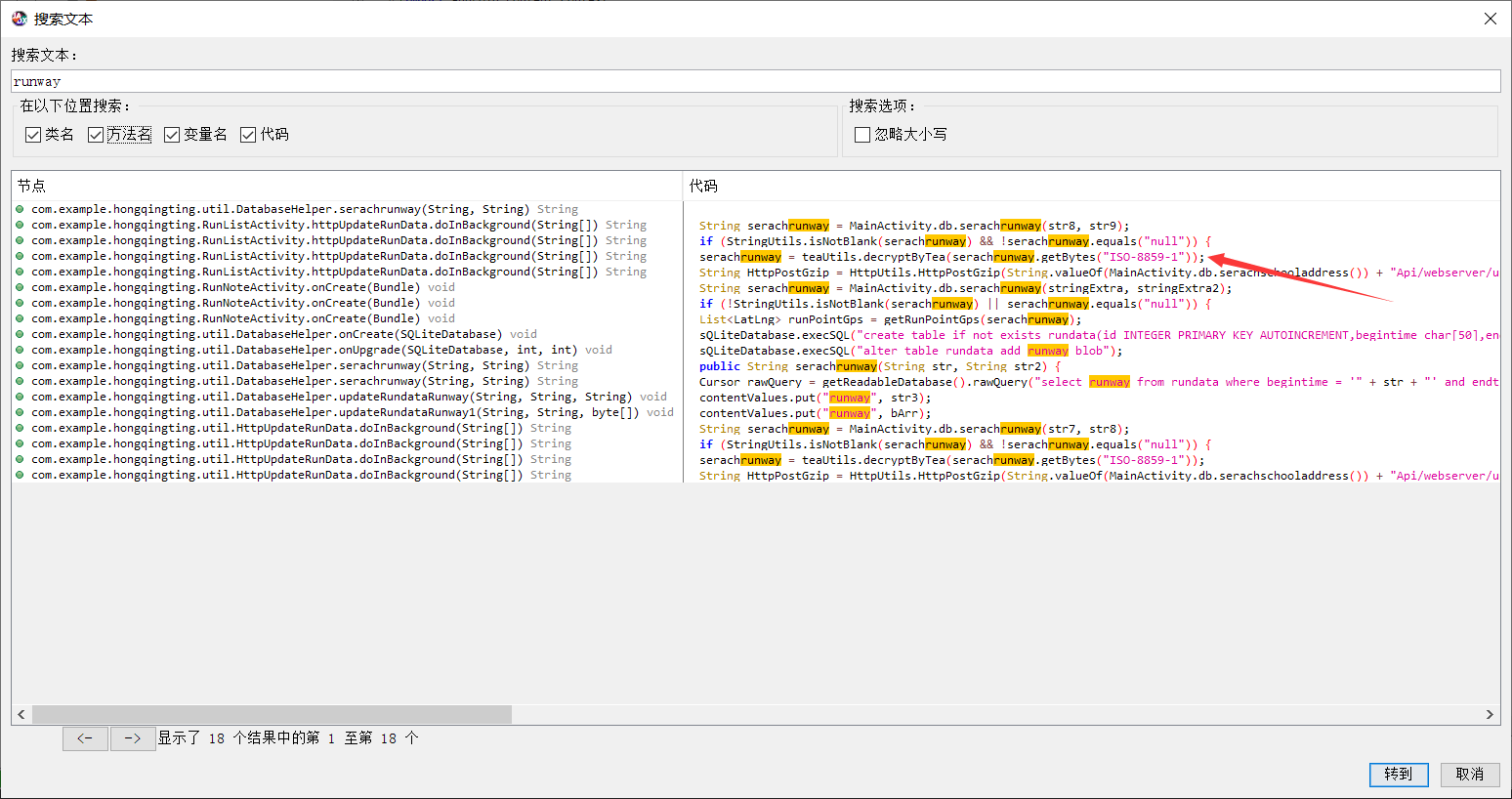Screen dimensions: 1512x799
Task: Go to previous results page with <- button
Action: [x=85, y=738]
